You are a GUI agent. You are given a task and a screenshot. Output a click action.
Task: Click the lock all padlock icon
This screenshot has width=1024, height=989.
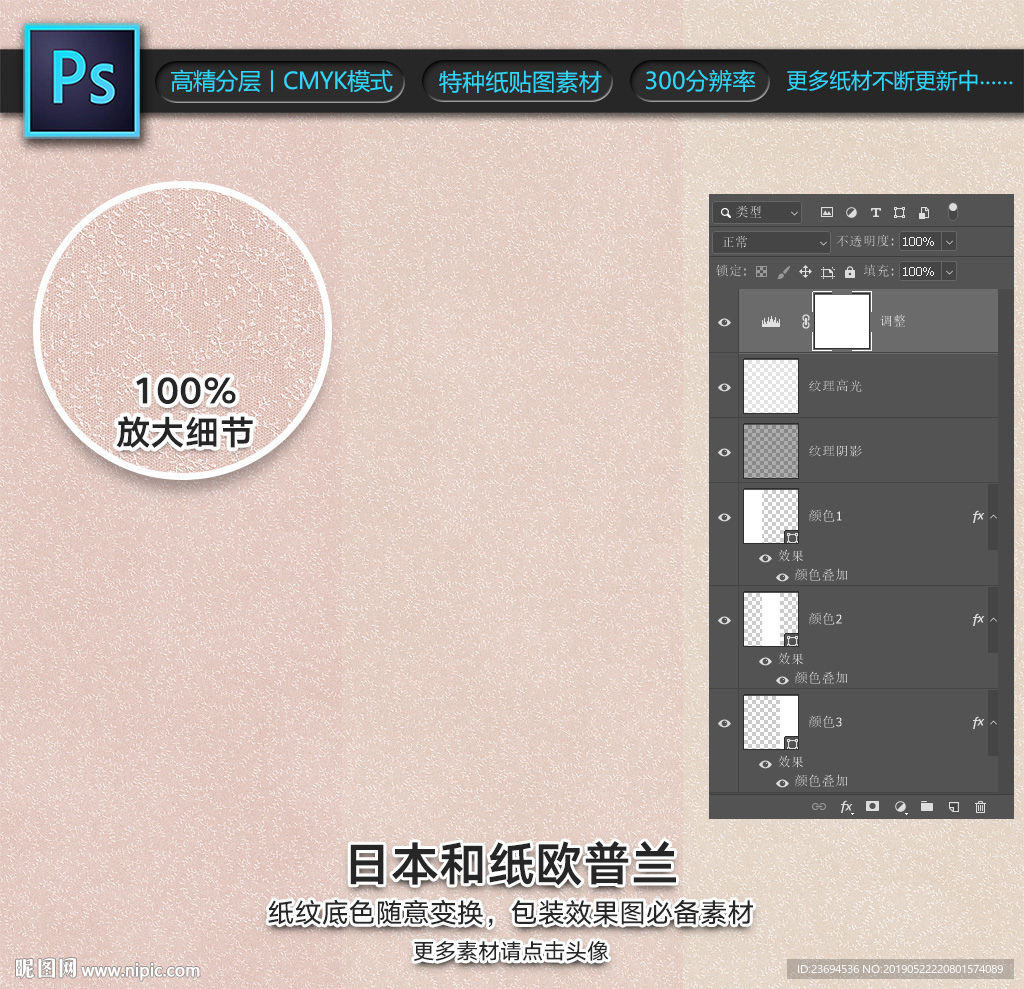pos(850,272)
